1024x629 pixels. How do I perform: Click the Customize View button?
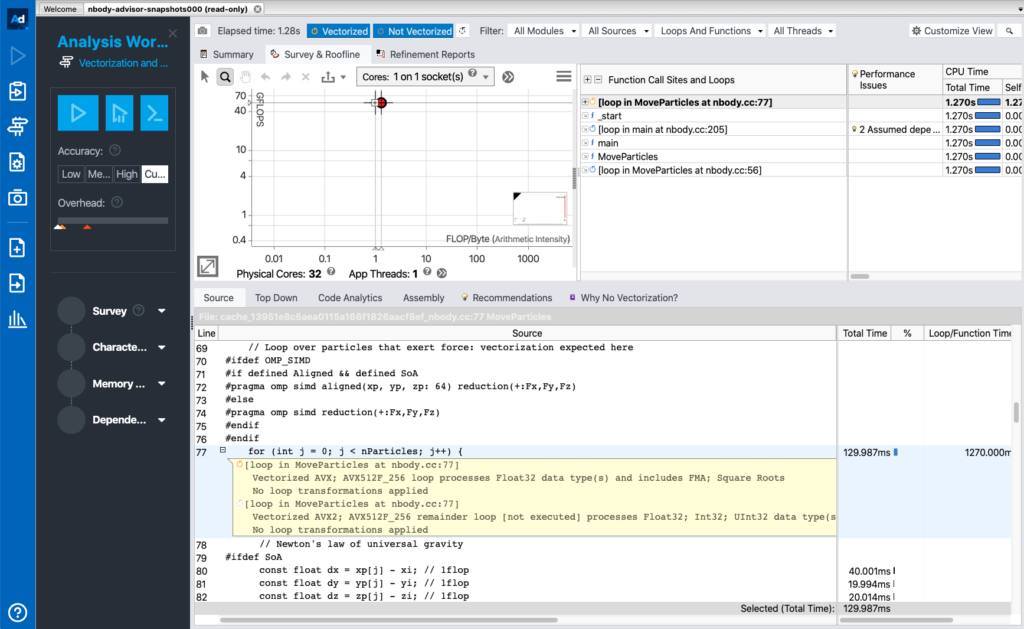(953, 31)
